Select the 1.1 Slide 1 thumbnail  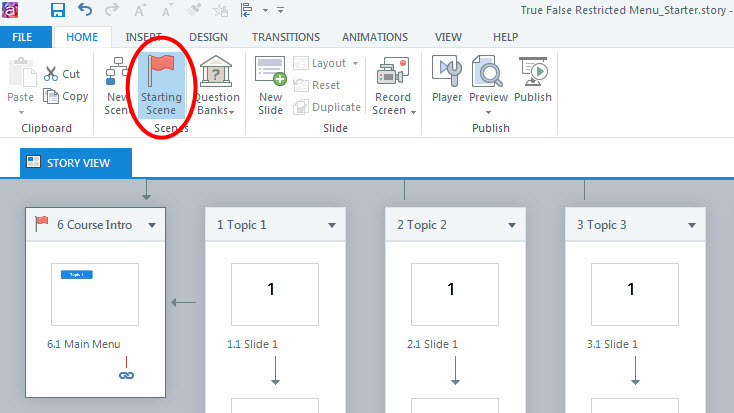pyautogui.click(x=275, y=295)
